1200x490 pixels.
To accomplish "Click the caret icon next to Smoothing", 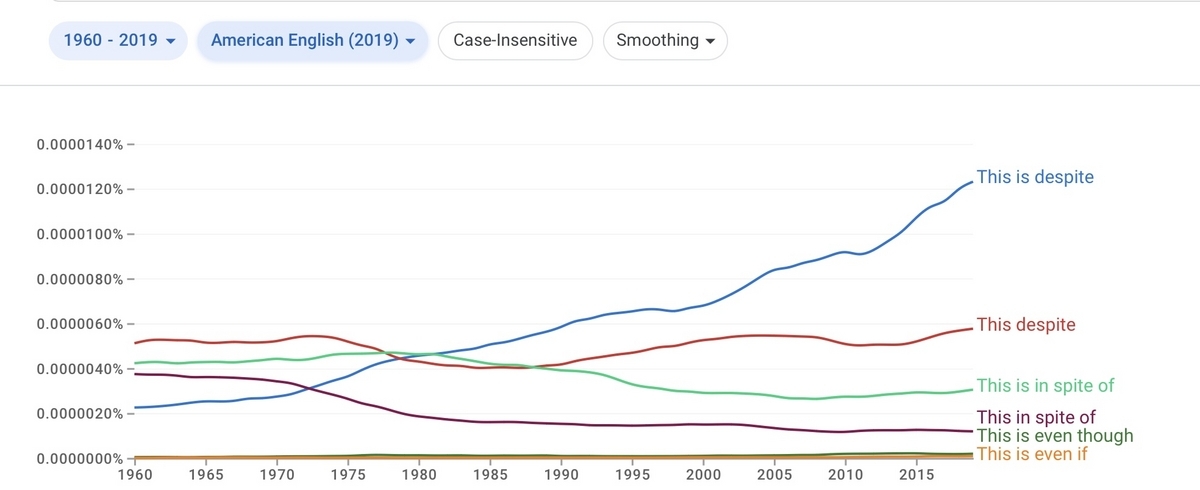I will tap(710, 42).
